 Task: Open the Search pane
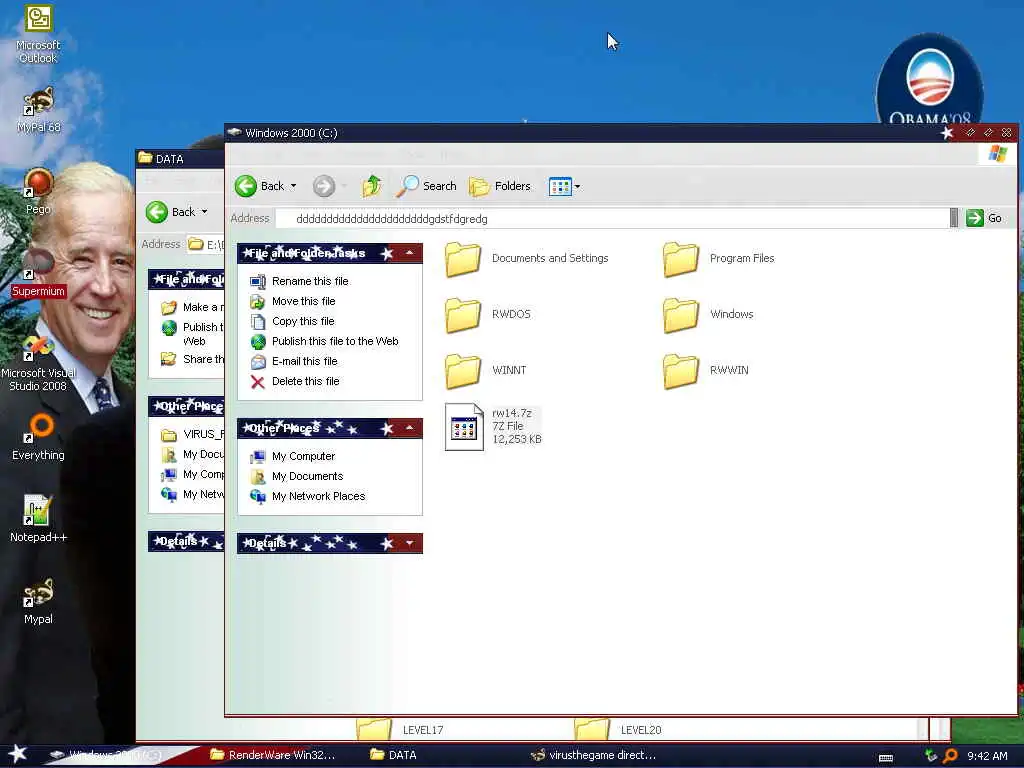point(426,186)
